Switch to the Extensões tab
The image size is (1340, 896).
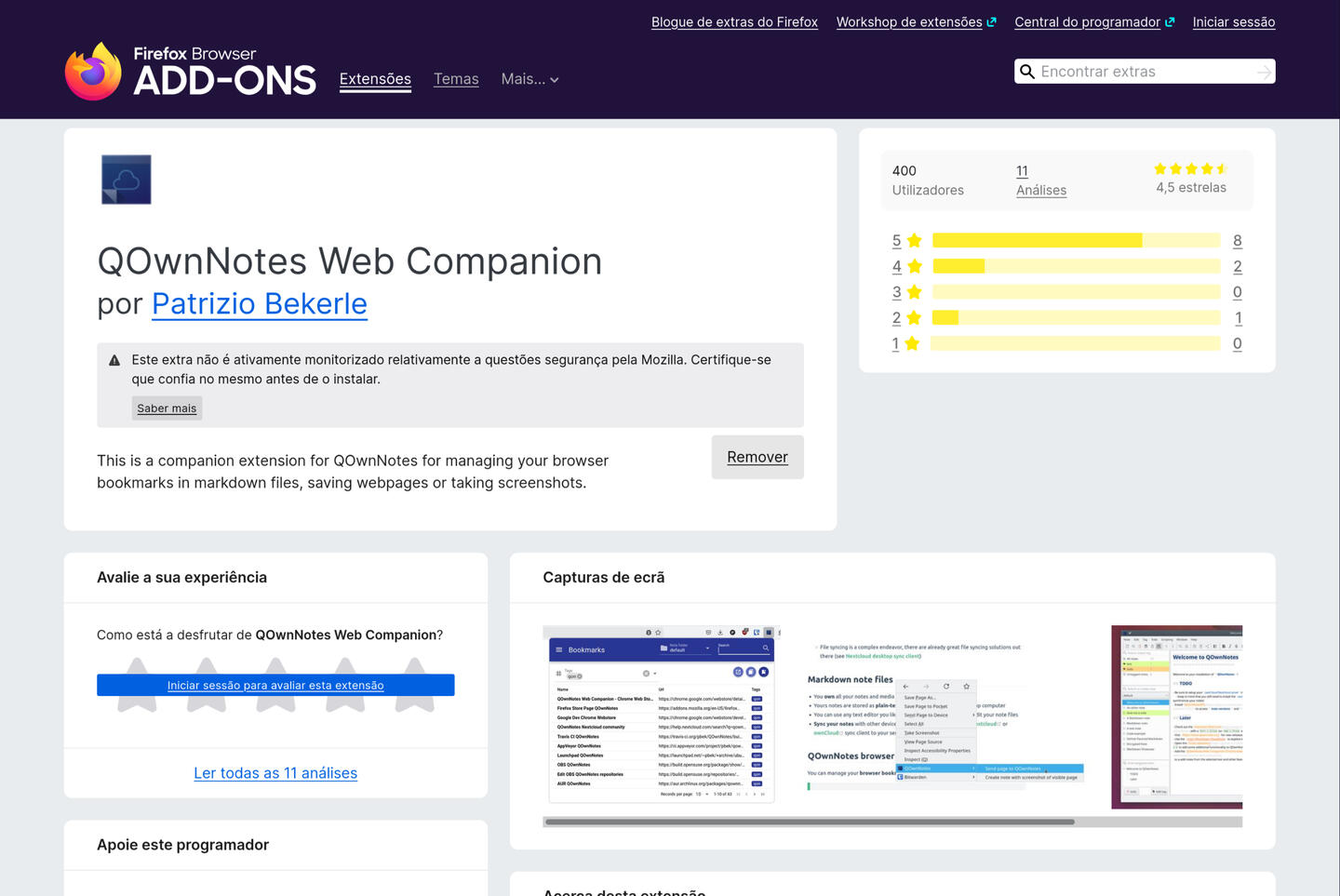click(x=375, y=79)
